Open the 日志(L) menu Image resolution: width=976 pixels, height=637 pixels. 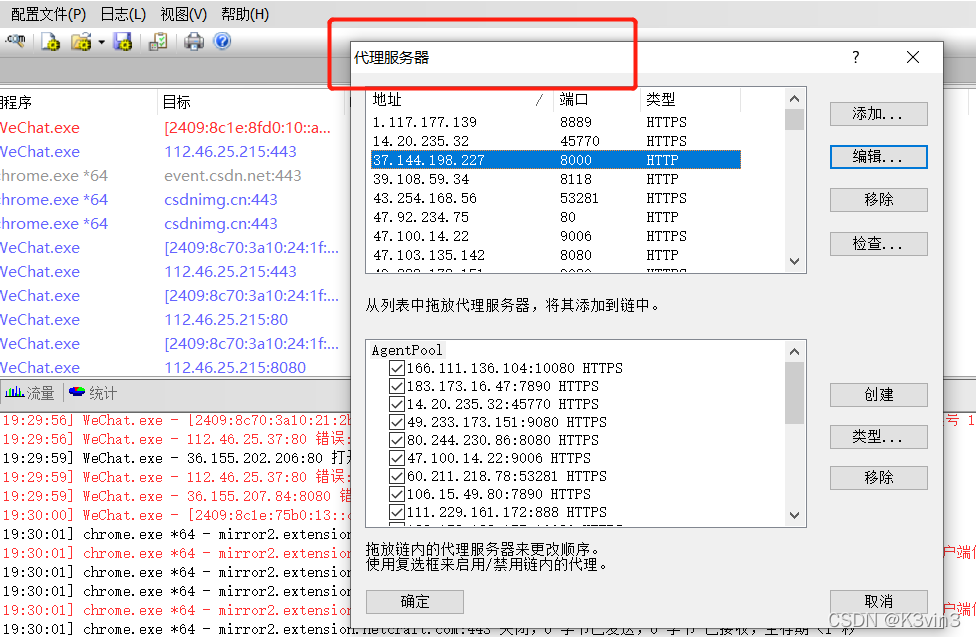tap(123, 14)
